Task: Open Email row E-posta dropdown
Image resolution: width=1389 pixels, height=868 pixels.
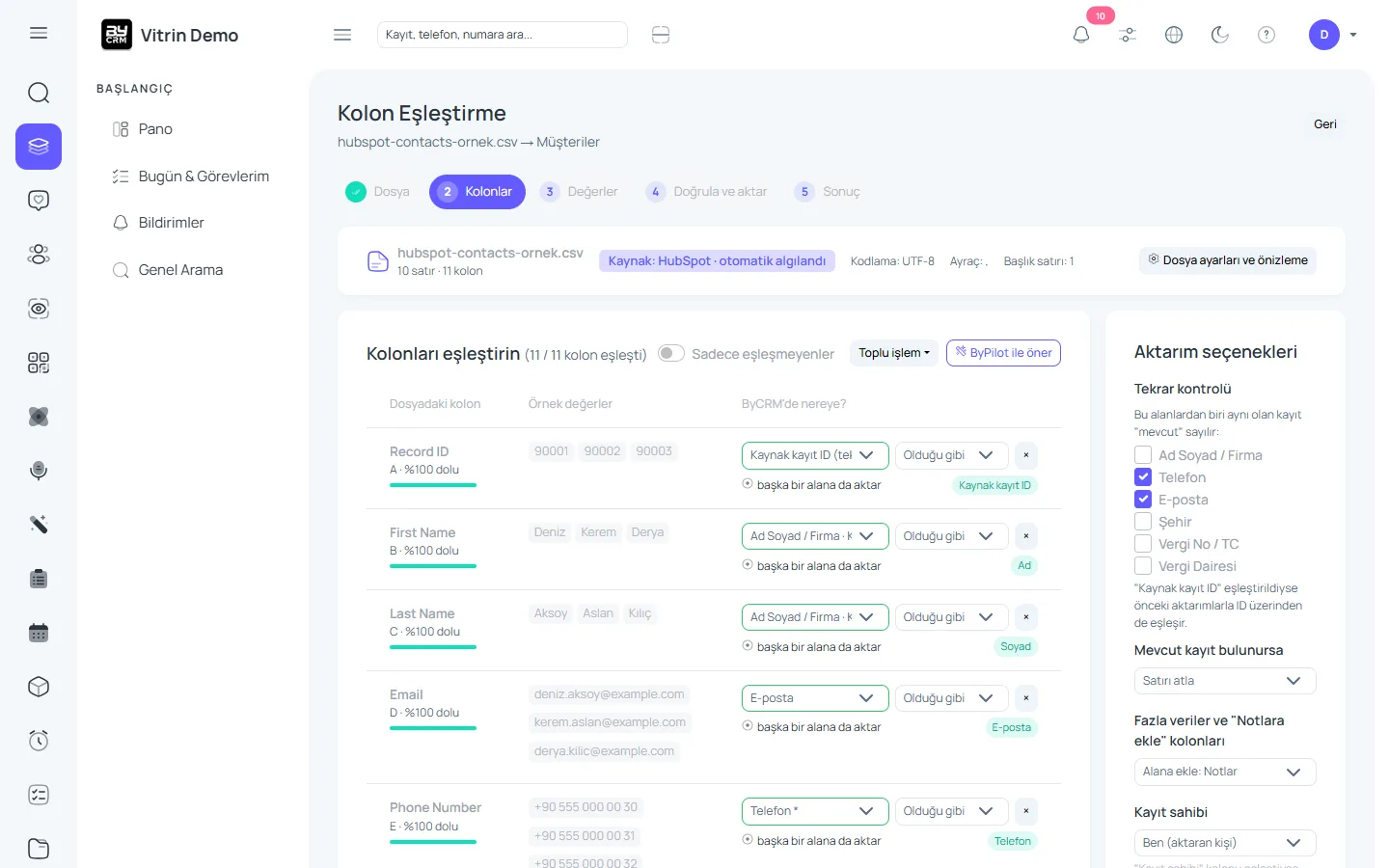Action: tap(814, 698)
